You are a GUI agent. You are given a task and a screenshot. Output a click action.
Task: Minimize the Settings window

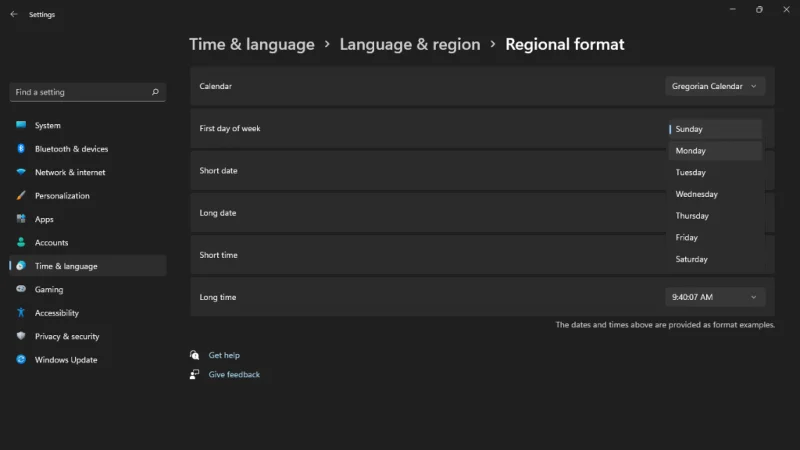pyautogui.click(x=733, y=9)
